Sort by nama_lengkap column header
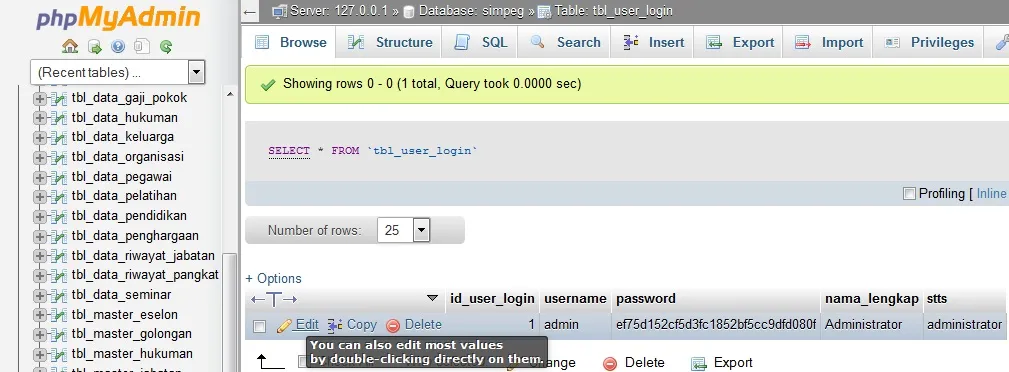 pyautogui.click(x=872, y=299)
